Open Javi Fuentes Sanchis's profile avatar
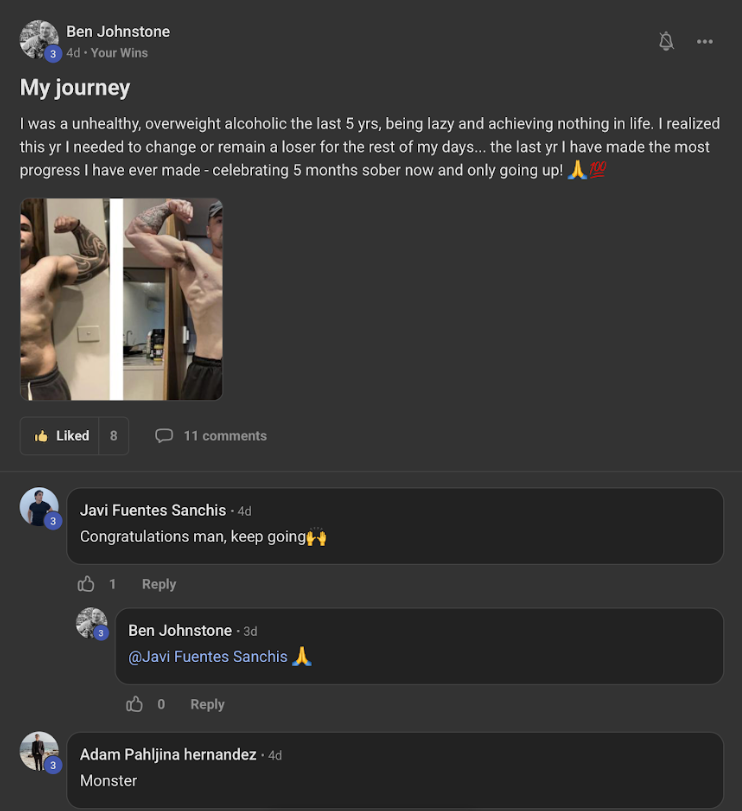 click(x=39, y=507)
